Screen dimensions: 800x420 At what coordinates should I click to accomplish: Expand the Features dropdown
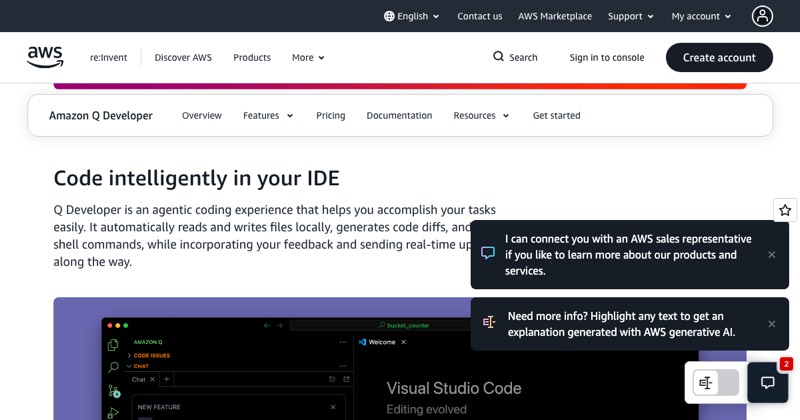(268, 115)
